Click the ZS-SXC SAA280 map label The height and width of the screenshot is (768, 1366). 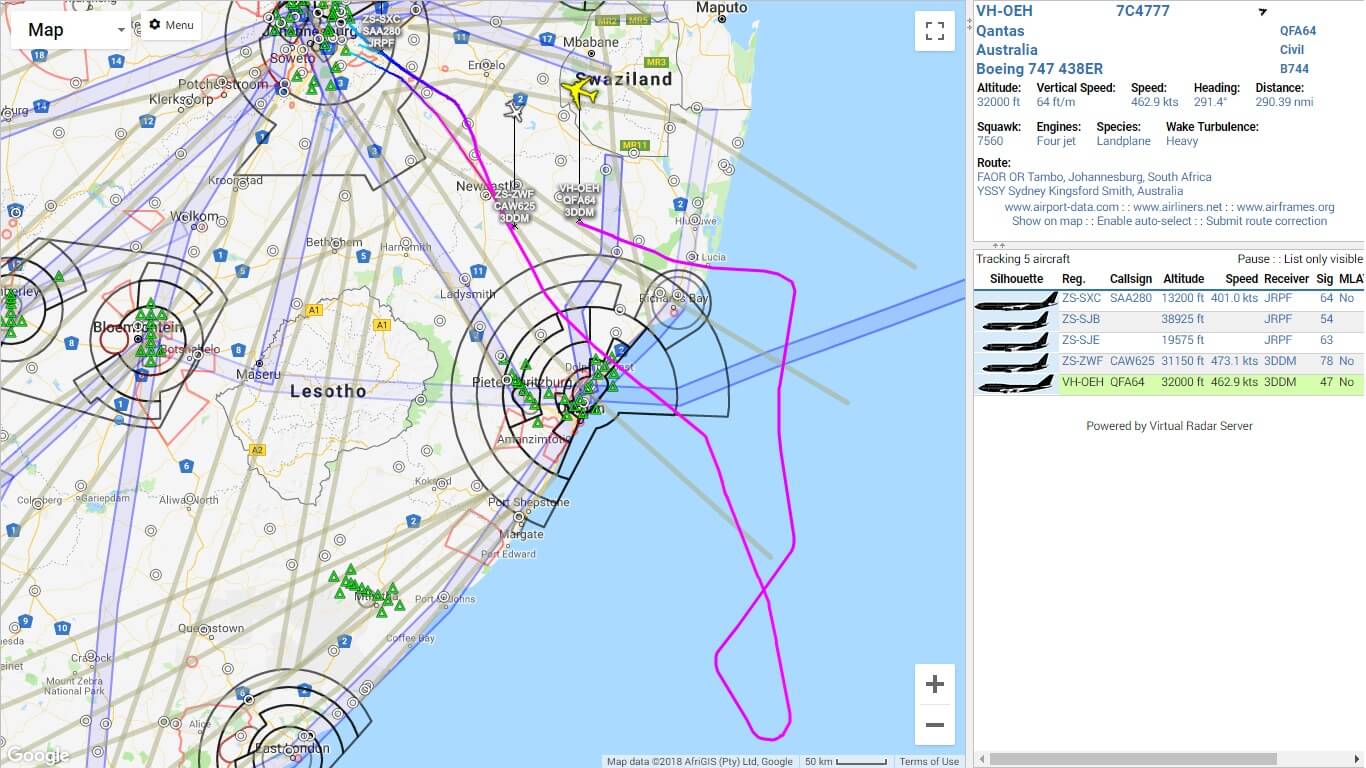point(381,31)
